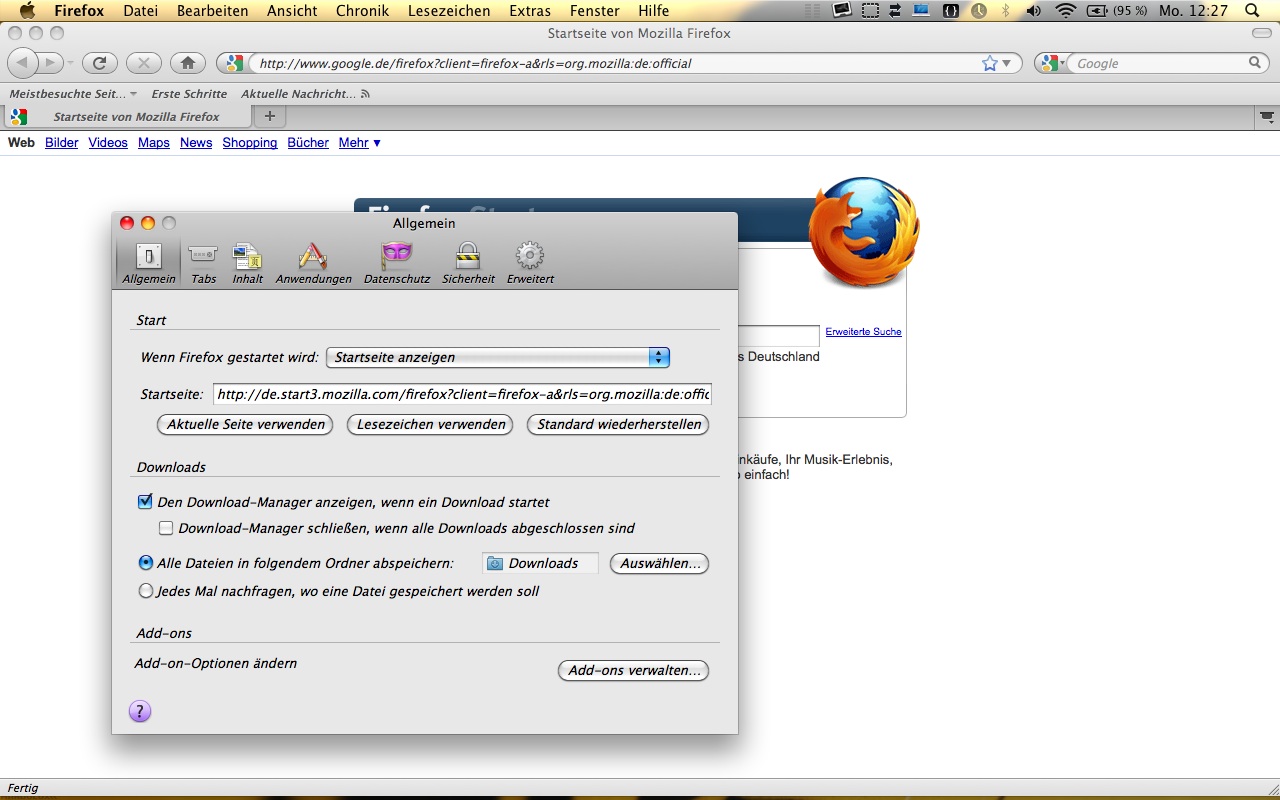Open the dropdown arrow beside the bookmark star
1280x800 pixels.
(x=1007, y=63)
